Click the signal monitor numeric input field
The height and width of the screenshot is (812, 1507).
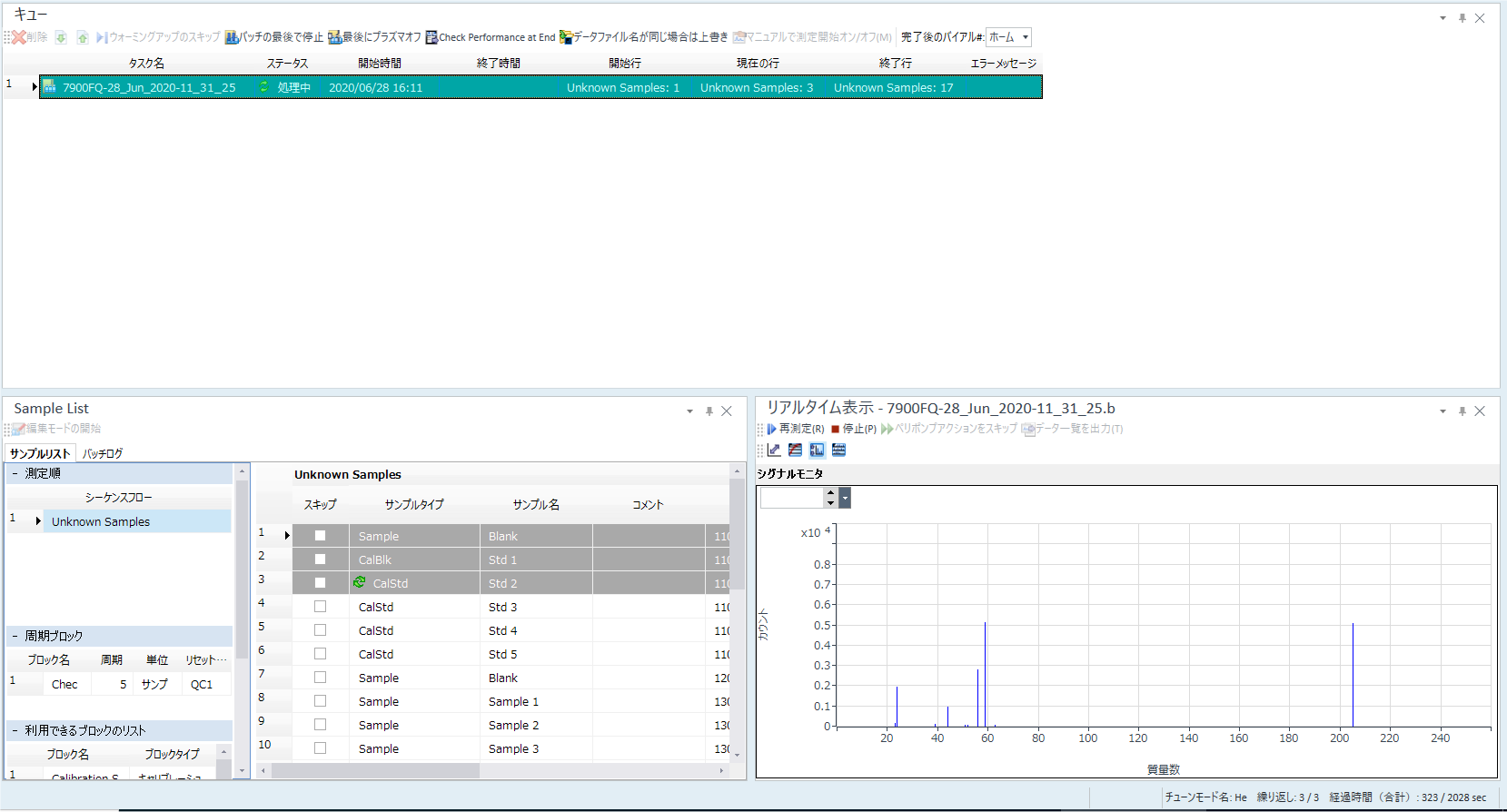[x=791, y=498]
